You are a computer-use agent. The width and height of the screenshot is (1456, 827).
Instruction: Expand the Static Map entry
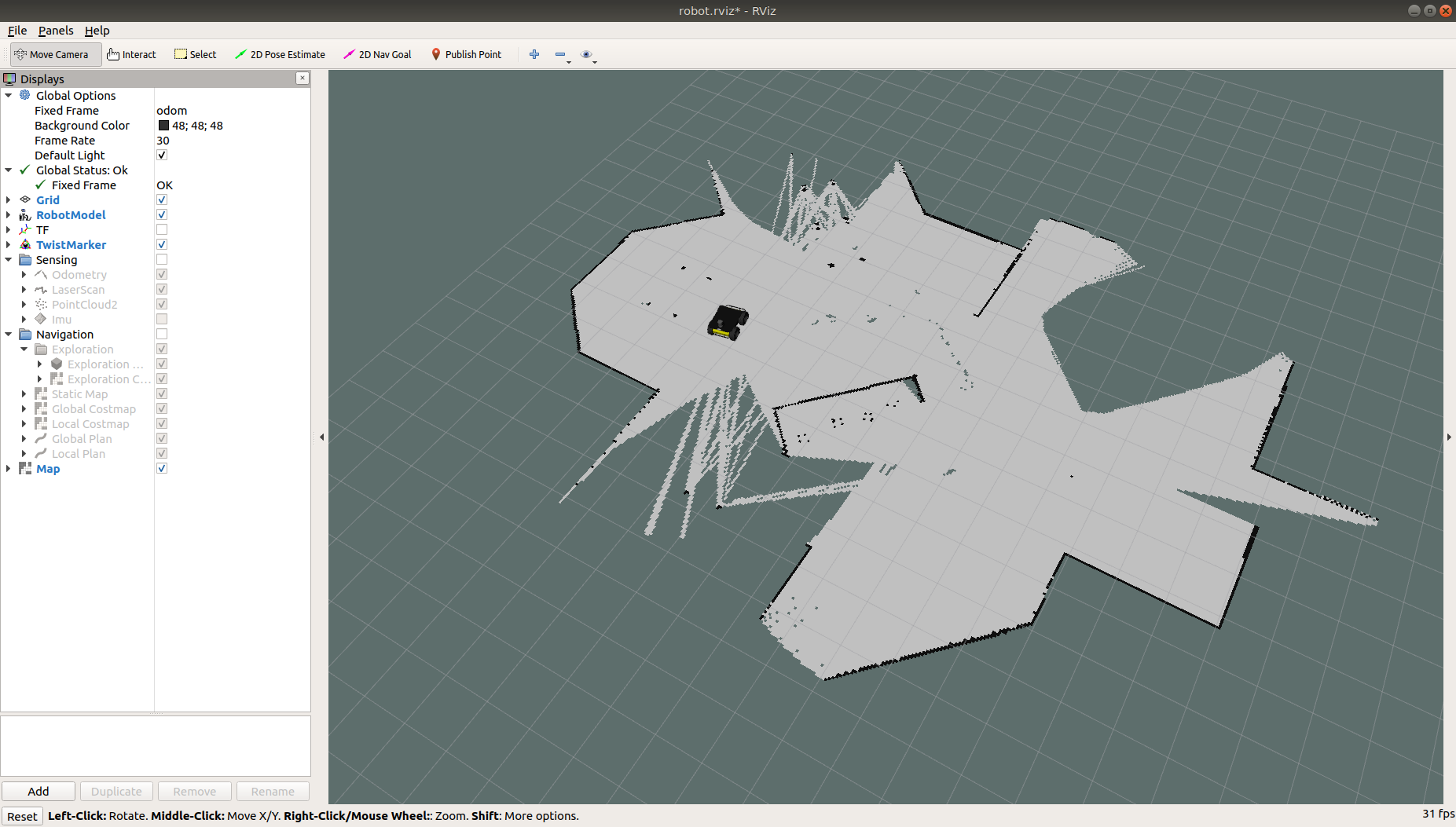click(24, 394)
